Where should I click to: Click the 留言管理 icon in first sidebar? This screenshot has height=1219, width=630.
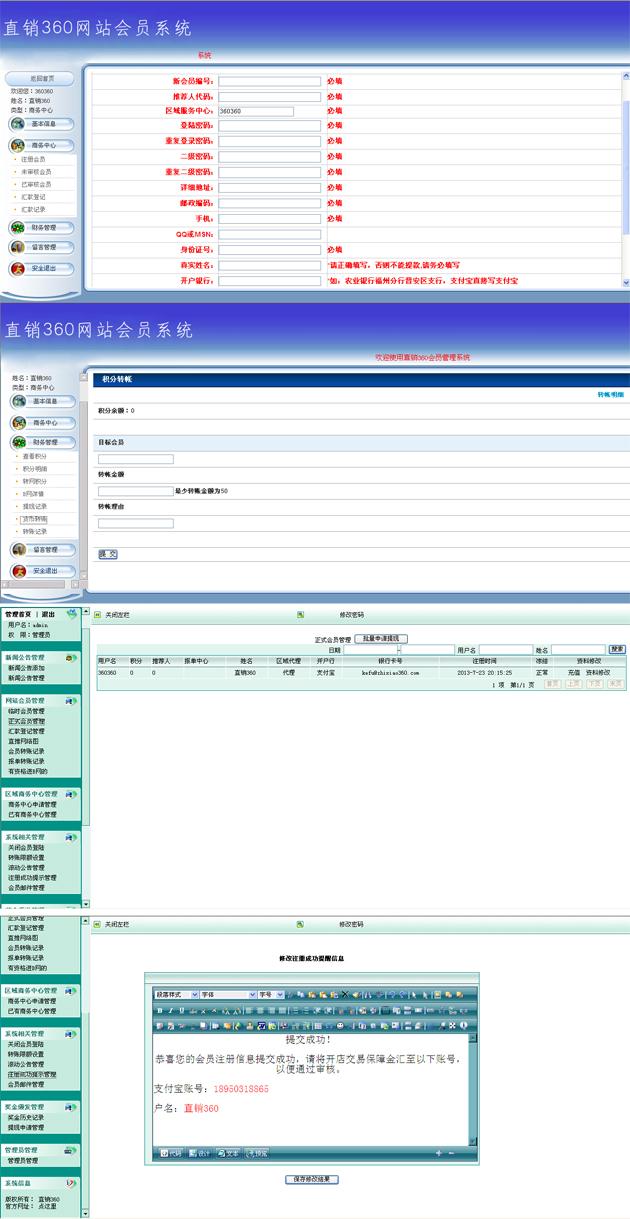point(18,247)
